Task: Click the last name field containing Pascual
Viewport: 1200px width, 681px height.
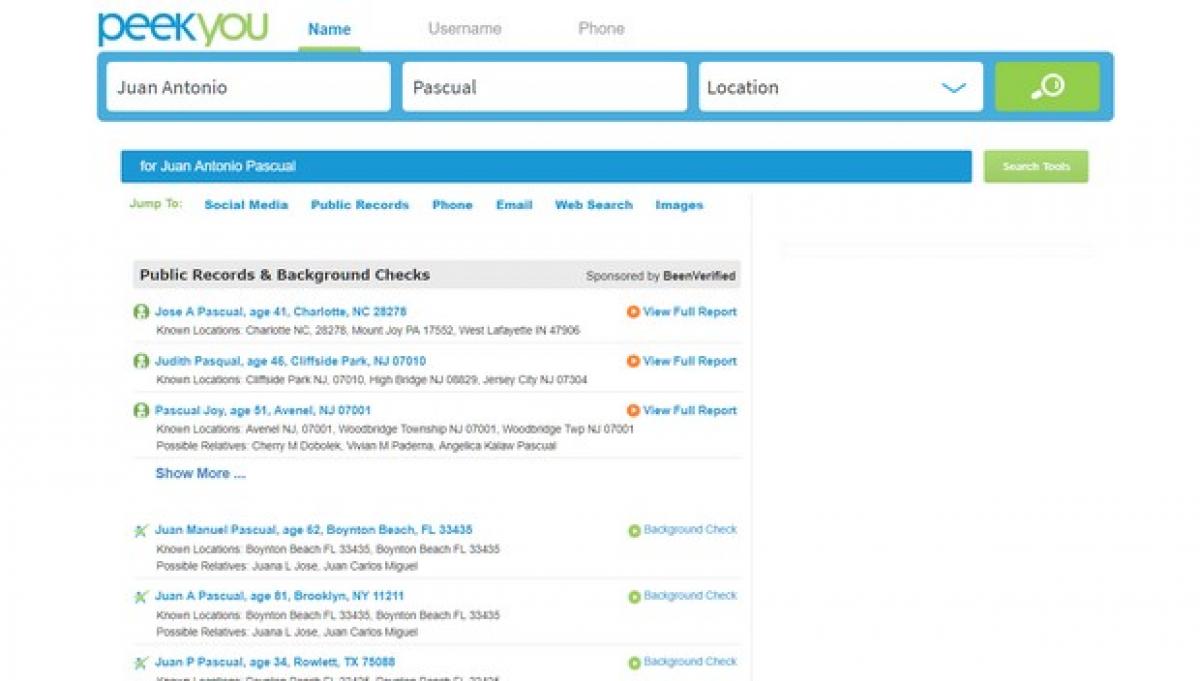Action: pos(544,87)
